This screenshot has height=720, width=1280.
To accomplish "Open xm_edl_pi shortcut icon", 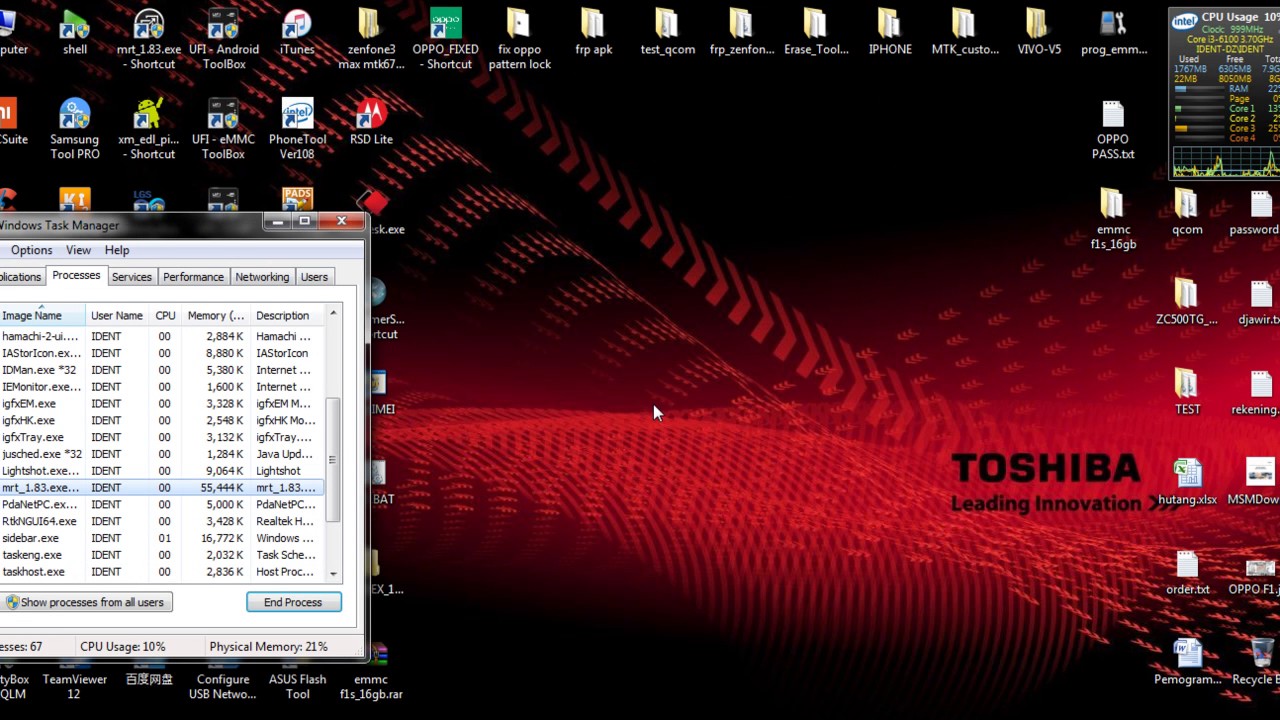I will coord(149,128).
